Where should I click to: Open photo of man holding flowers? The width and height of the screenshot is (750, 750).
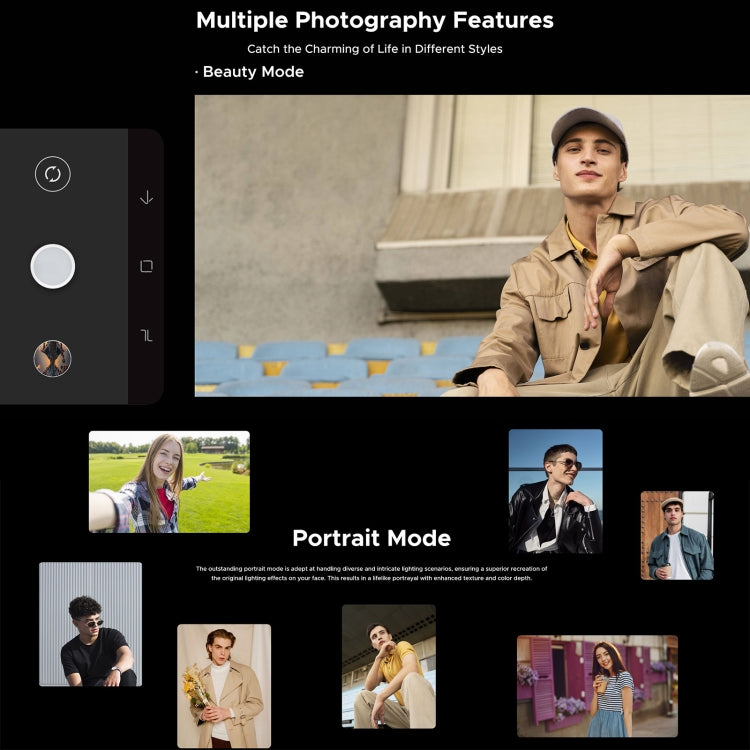[224, 686]
